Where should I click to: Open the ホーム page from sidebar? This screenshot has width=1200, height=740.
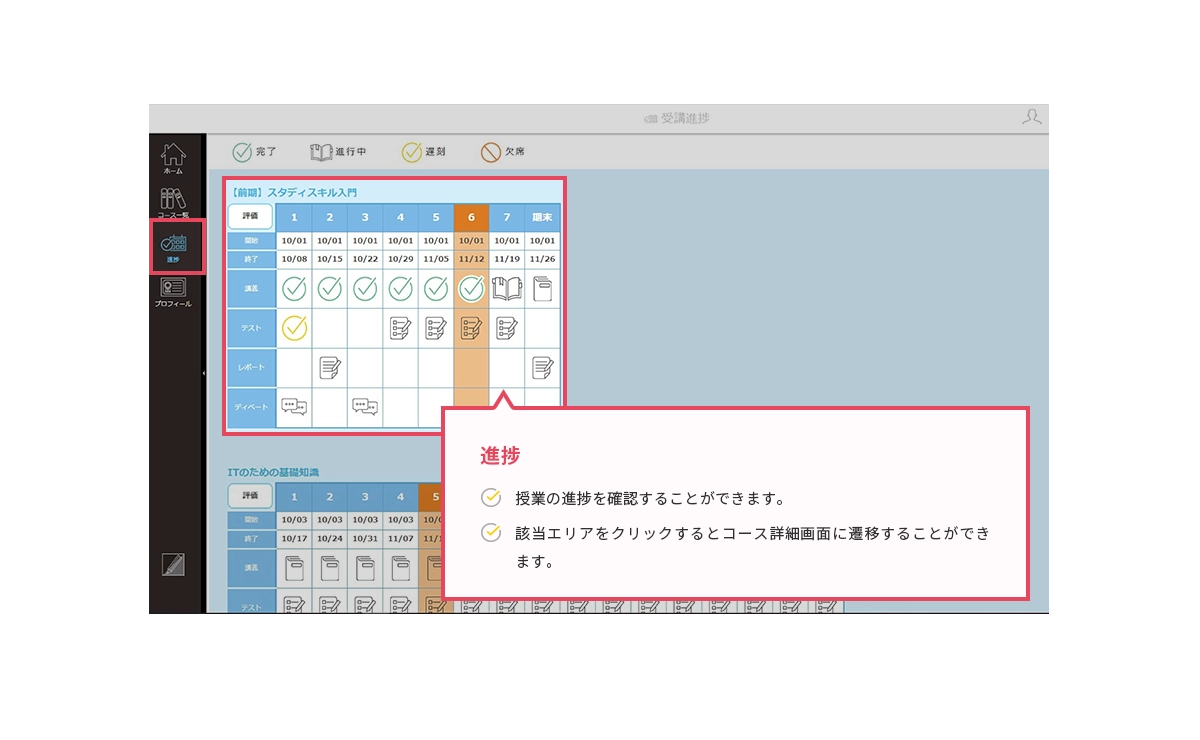pyautogui.click(x=173, y=158)
